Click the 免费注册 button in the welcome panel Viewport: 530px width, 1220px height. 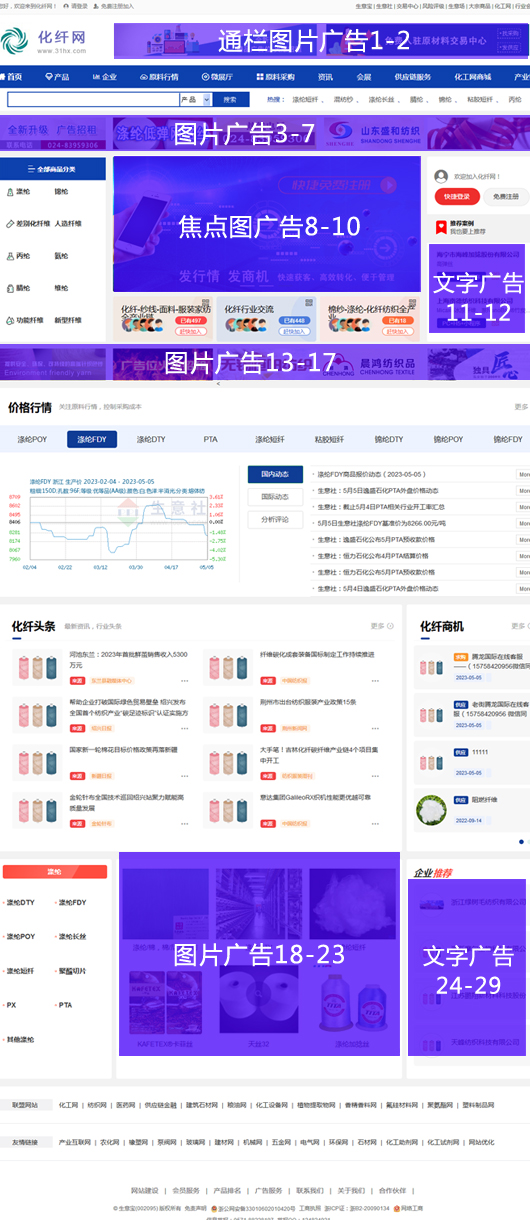(506, 197)
